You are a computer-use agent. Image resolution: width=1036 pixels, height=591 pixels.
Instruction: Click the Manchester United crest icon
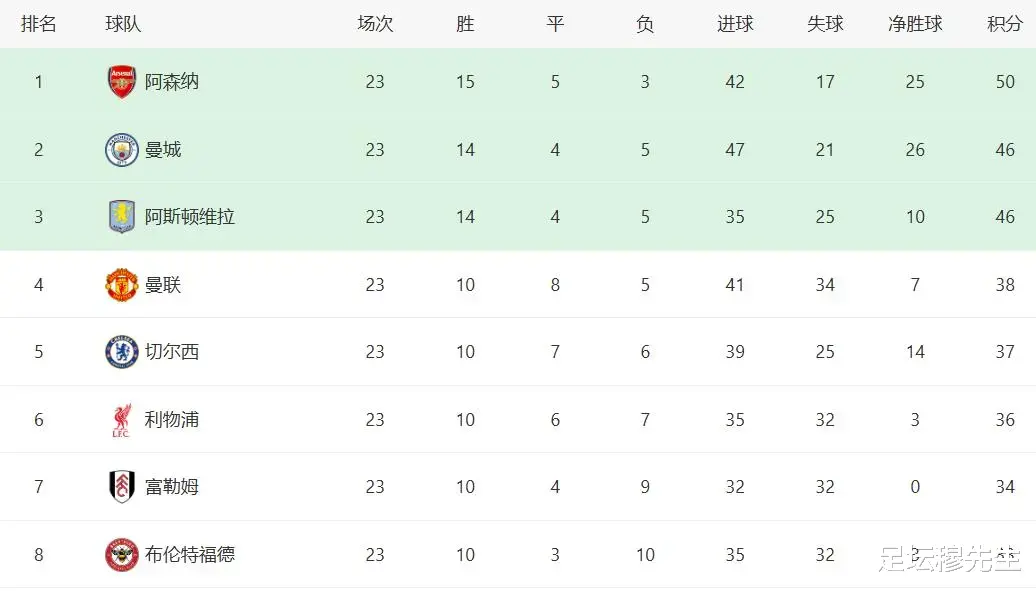point(122,285)
